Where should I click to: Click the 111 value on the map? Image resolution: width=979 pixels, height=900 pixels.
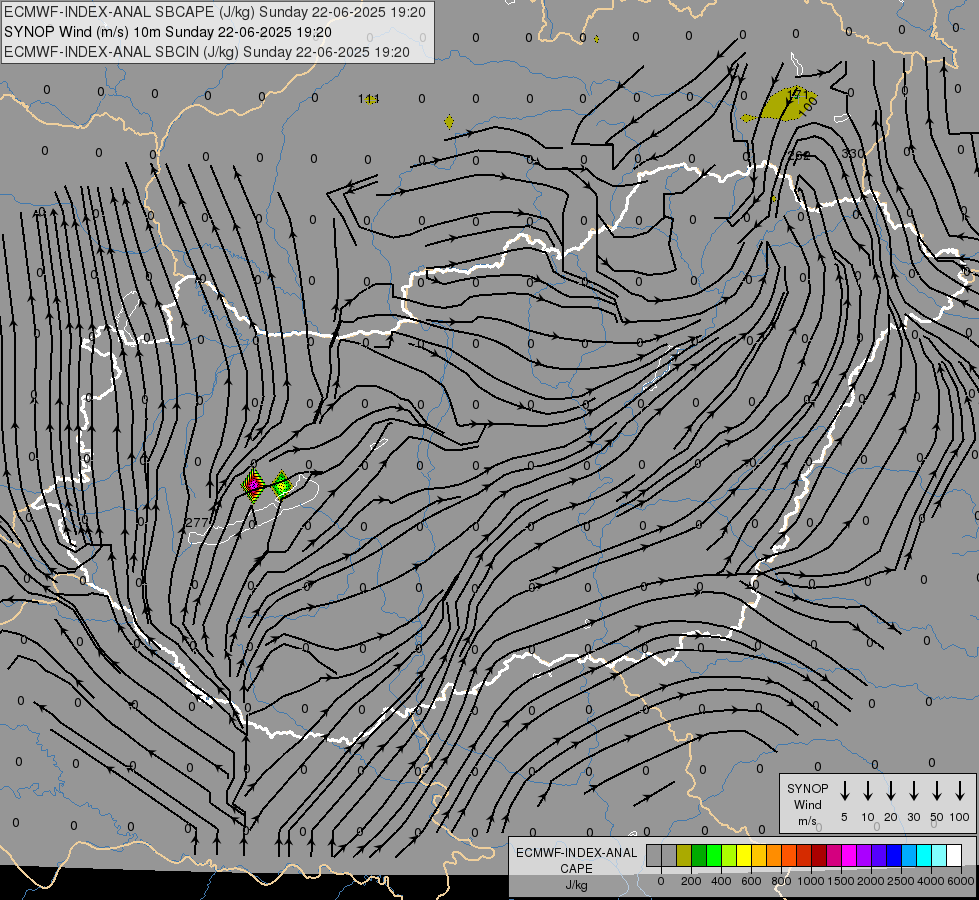tap(369, 99)
